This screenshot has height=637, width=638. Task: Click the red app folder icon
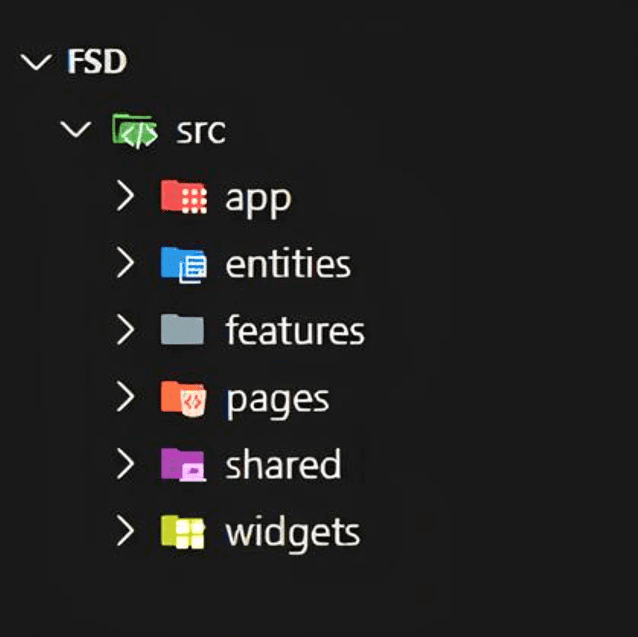(x=183, y=197)
